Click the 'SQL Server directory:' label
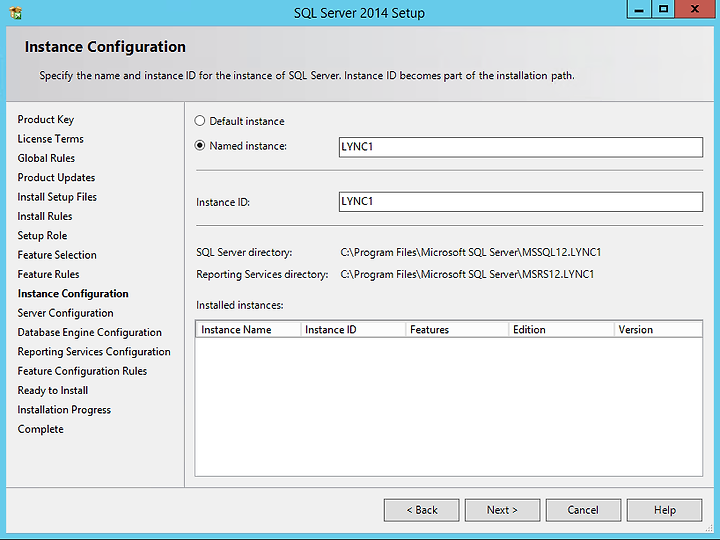The image size is (720, 540). (244, 252)
